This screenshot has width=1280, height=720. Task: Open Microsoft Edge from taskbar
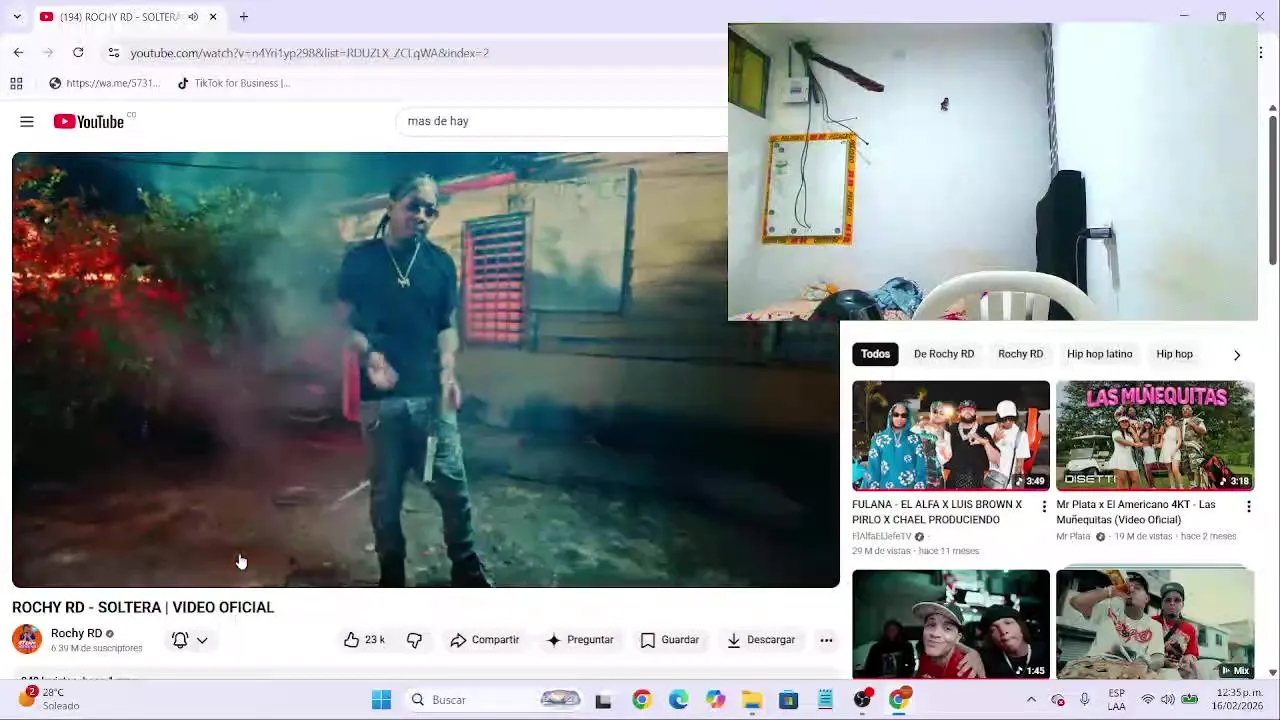tap(678, 700)
